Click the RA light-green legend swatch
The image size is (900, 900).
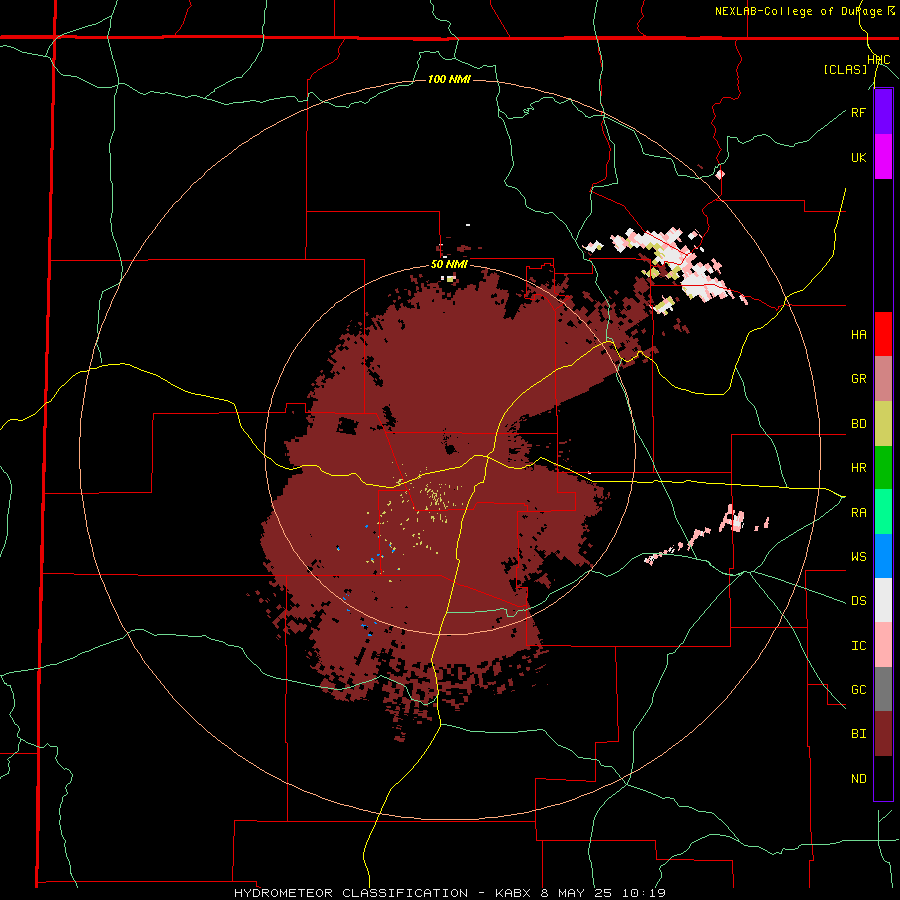coord(883,512)
